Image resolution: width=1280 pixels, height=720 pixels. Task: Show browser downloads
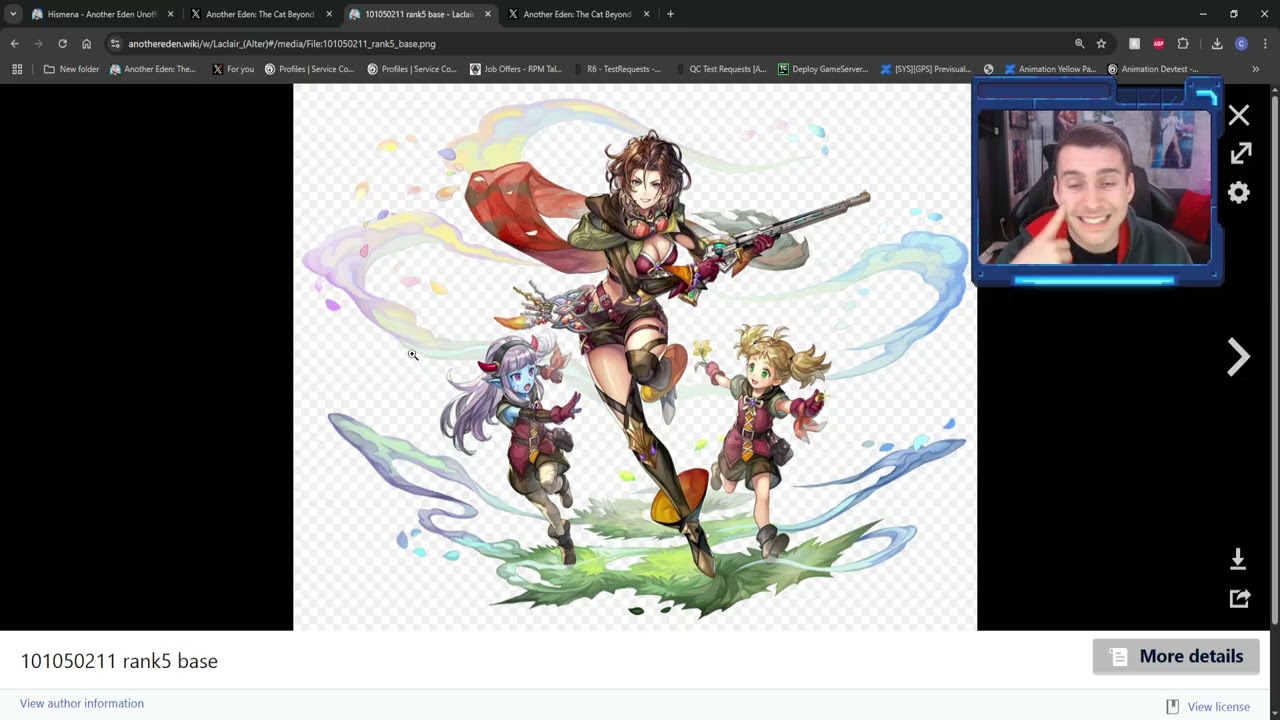click(x=1217, y=44)
